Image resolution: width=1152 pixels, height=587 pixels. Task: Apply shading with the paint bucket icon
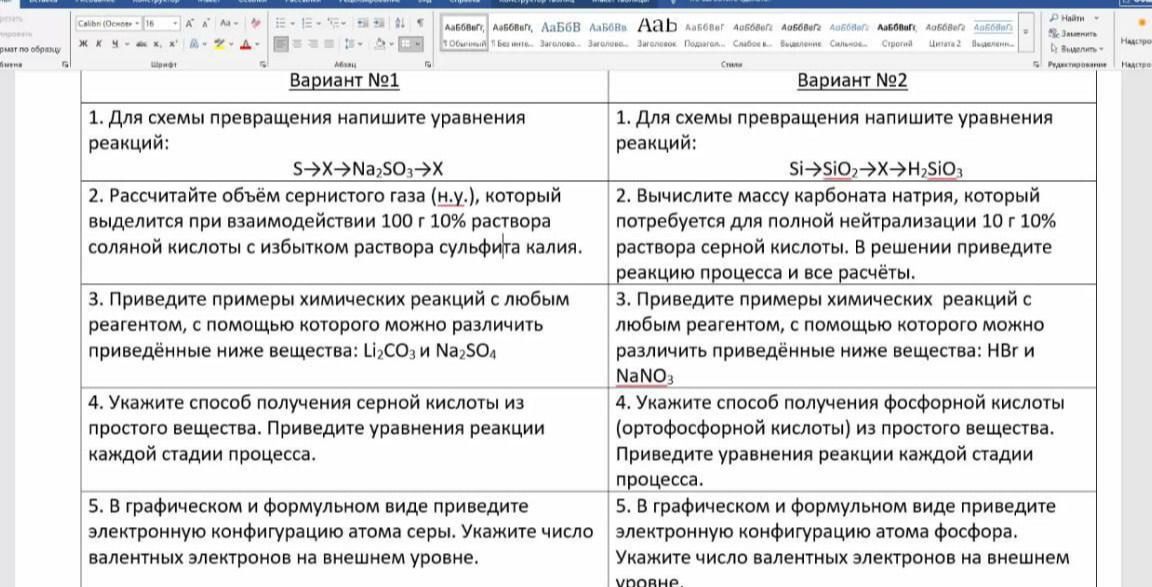coord(380,44)
